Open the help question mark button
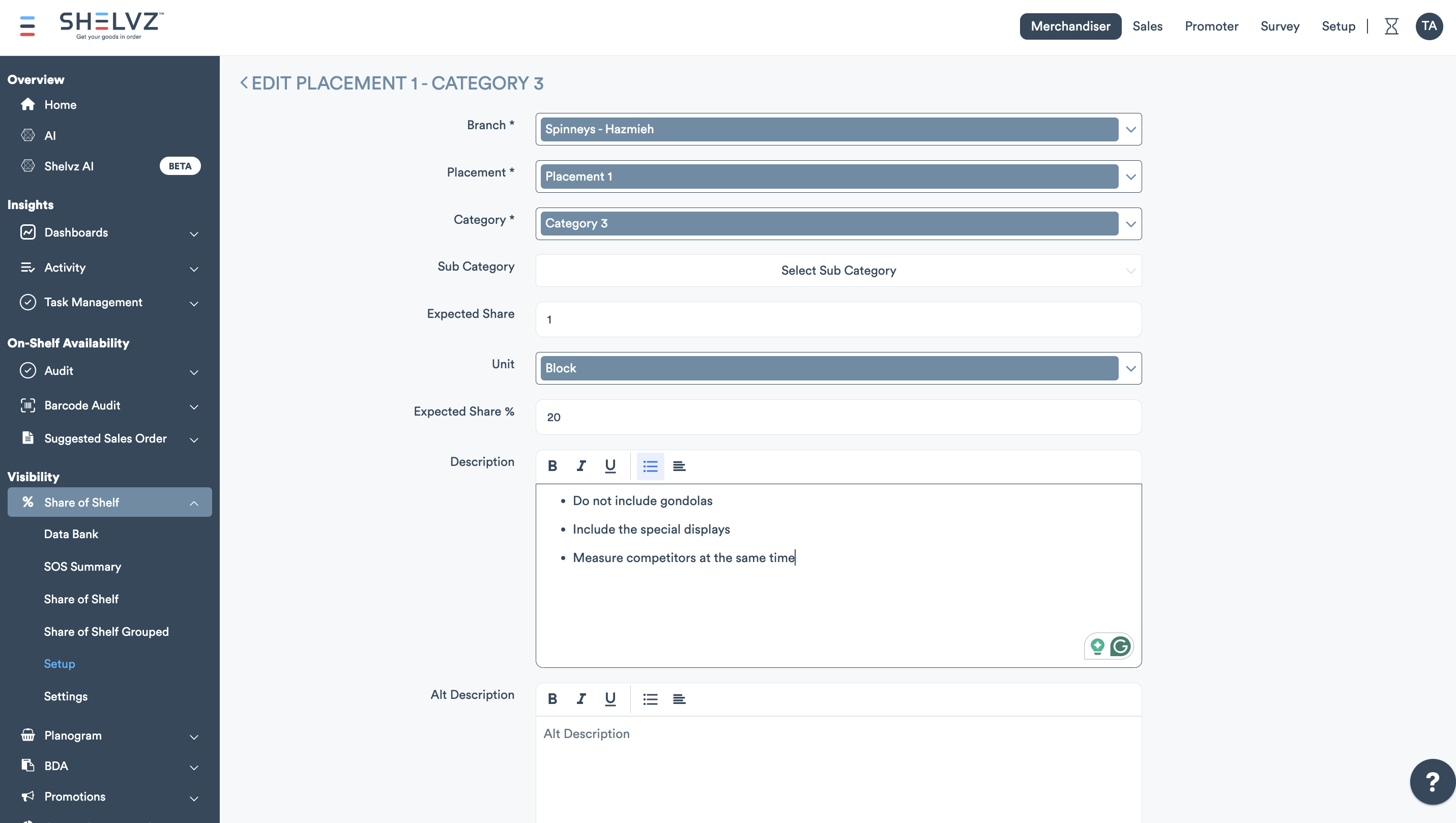The image size is (1456, 823). tap(1432, 782)
